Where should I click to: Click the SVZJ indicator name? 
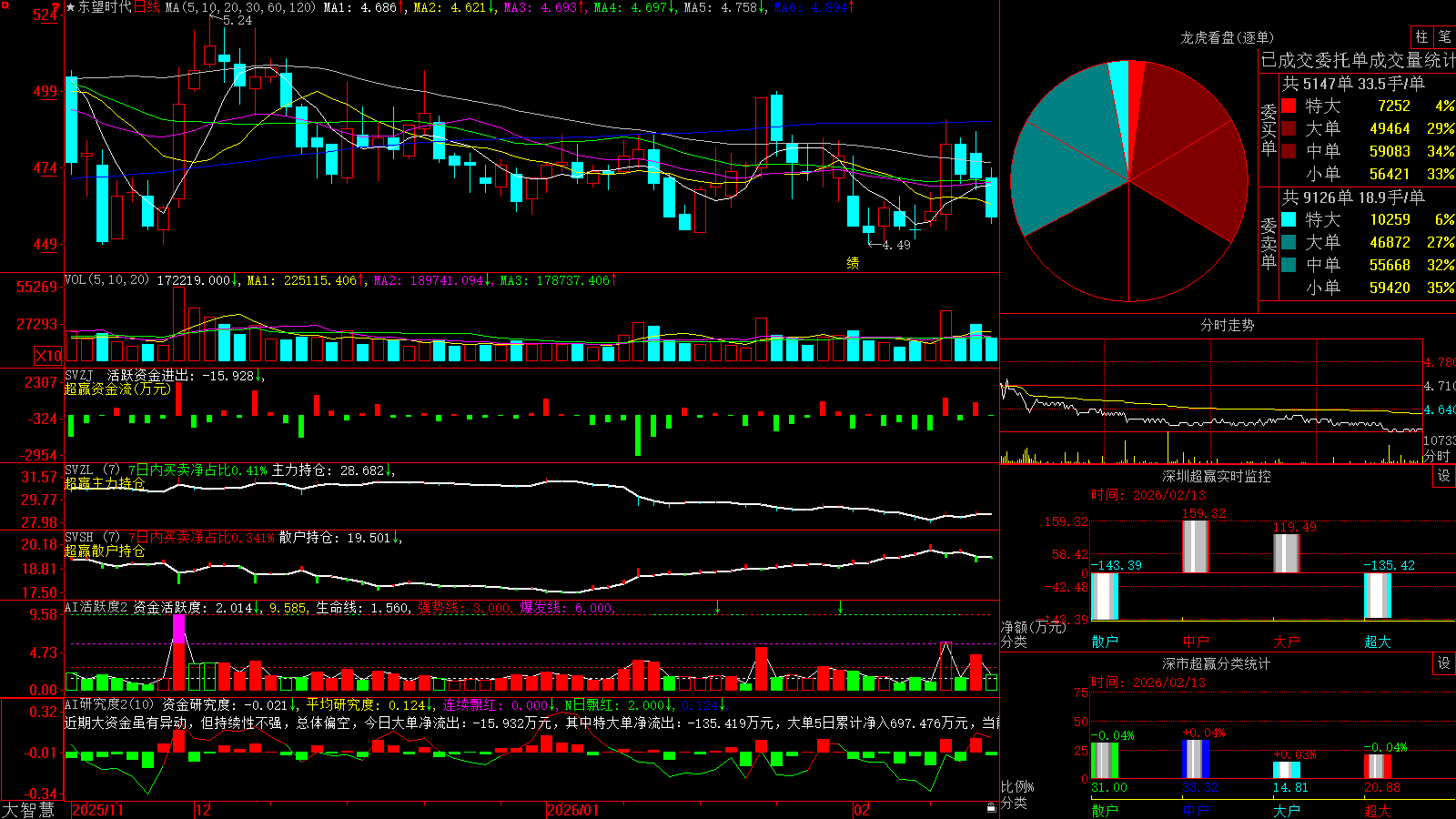79,375
